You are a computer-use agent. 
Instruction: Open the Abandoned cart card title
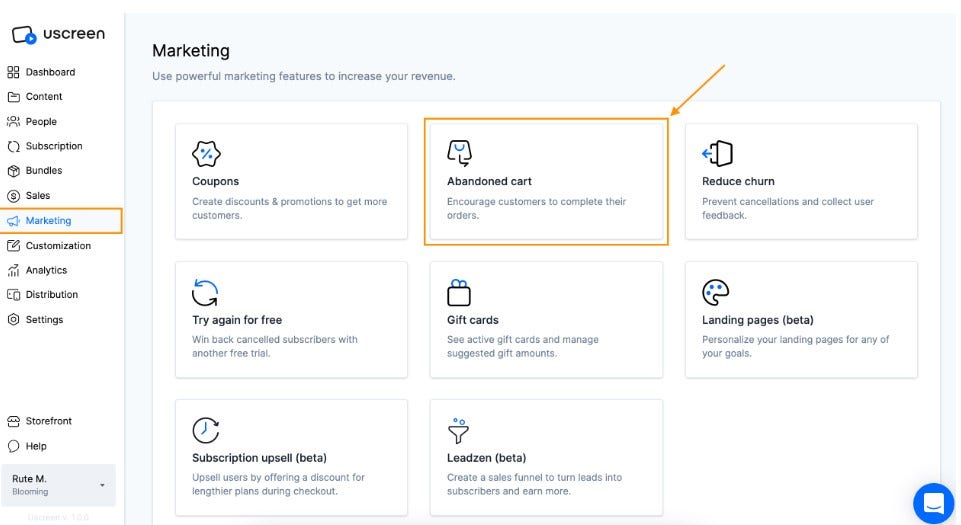(489, 181)
